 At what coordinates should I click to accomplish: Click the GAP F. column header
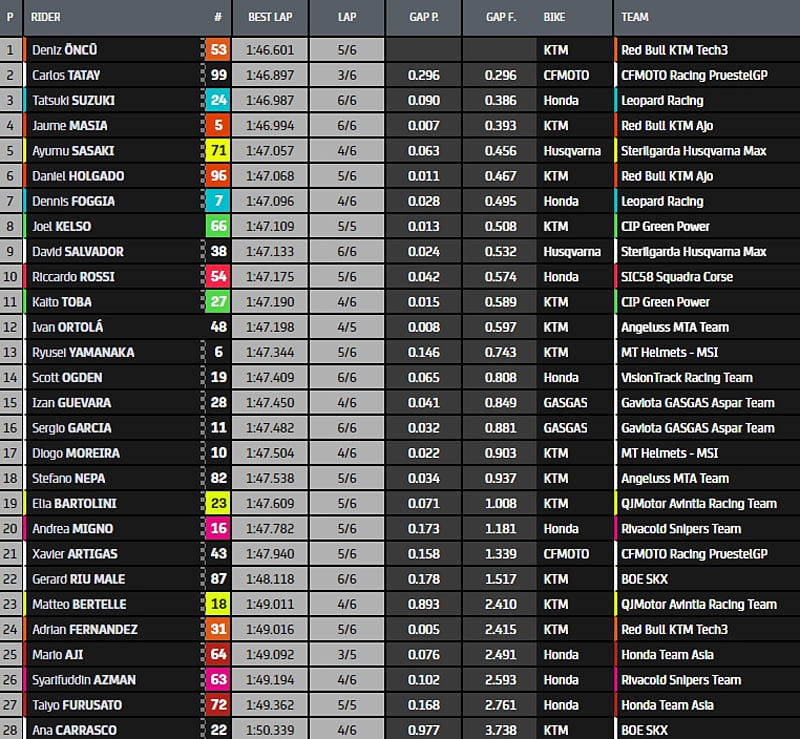500,17
